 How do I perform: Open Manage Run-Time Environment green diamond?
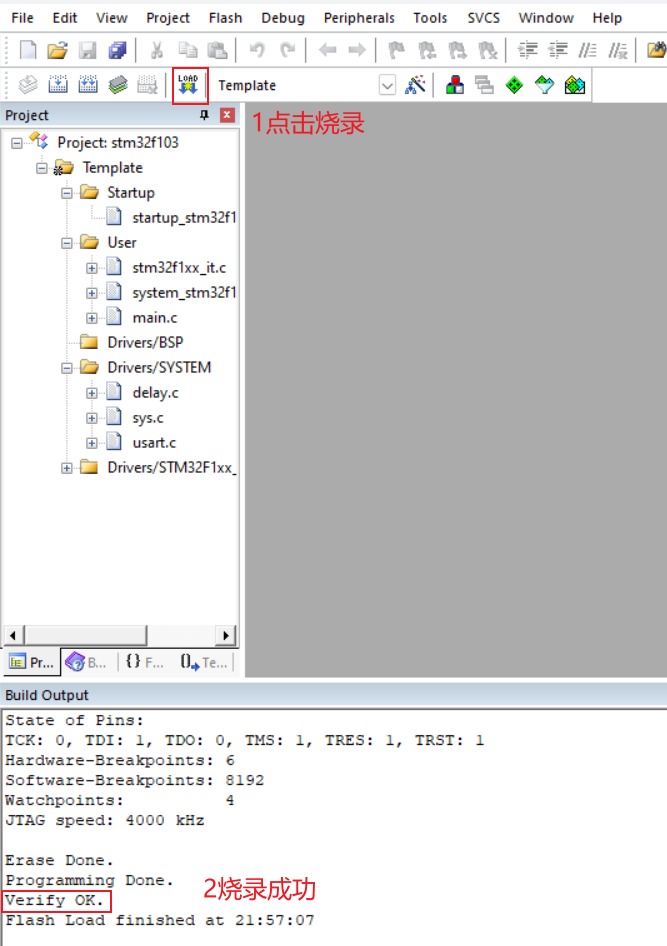pos(514,85)
